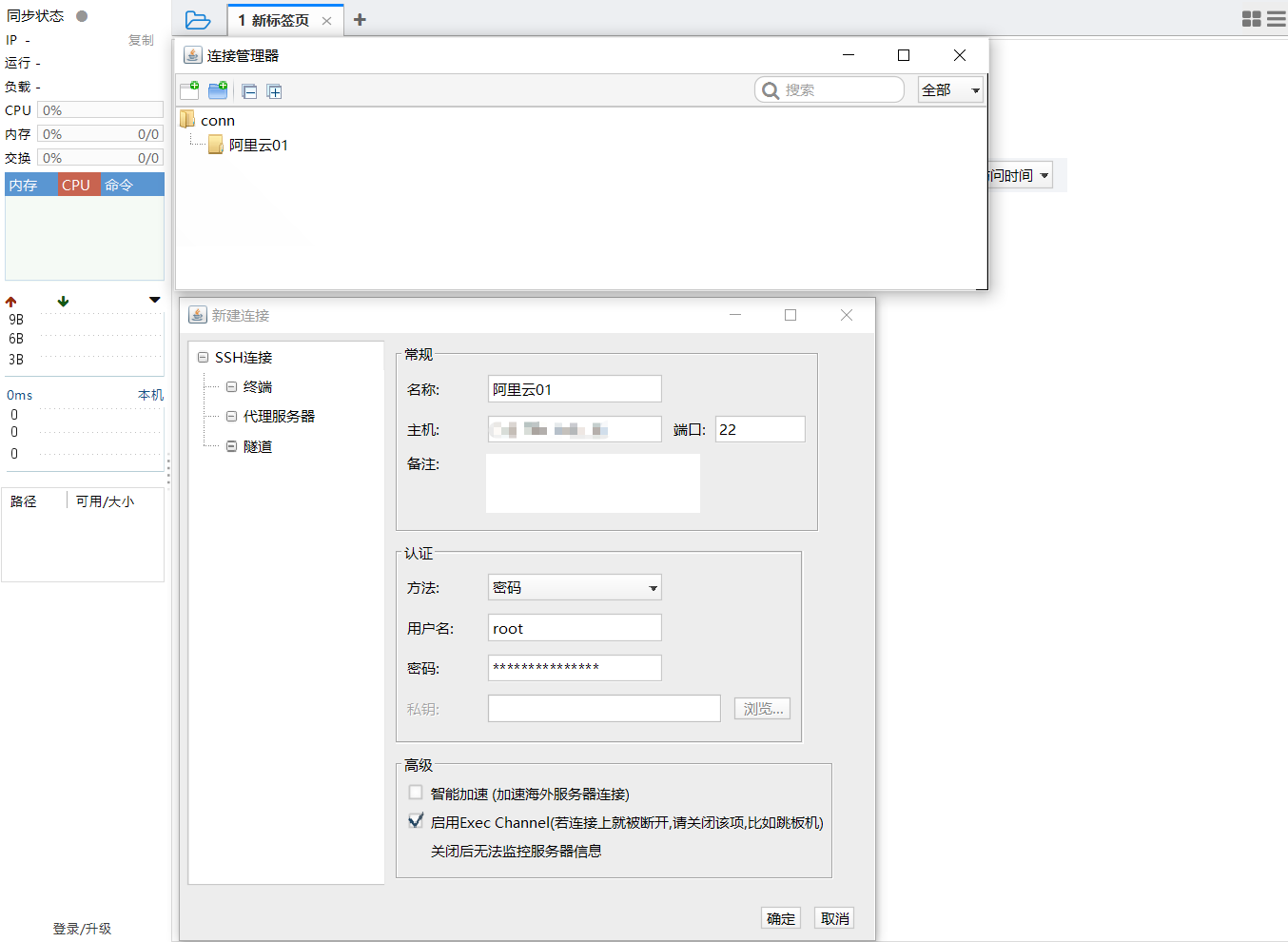This screenshot has height=942, width=1288.
Task: Enable 智能加速 checkbox
Action: (416, 793)
